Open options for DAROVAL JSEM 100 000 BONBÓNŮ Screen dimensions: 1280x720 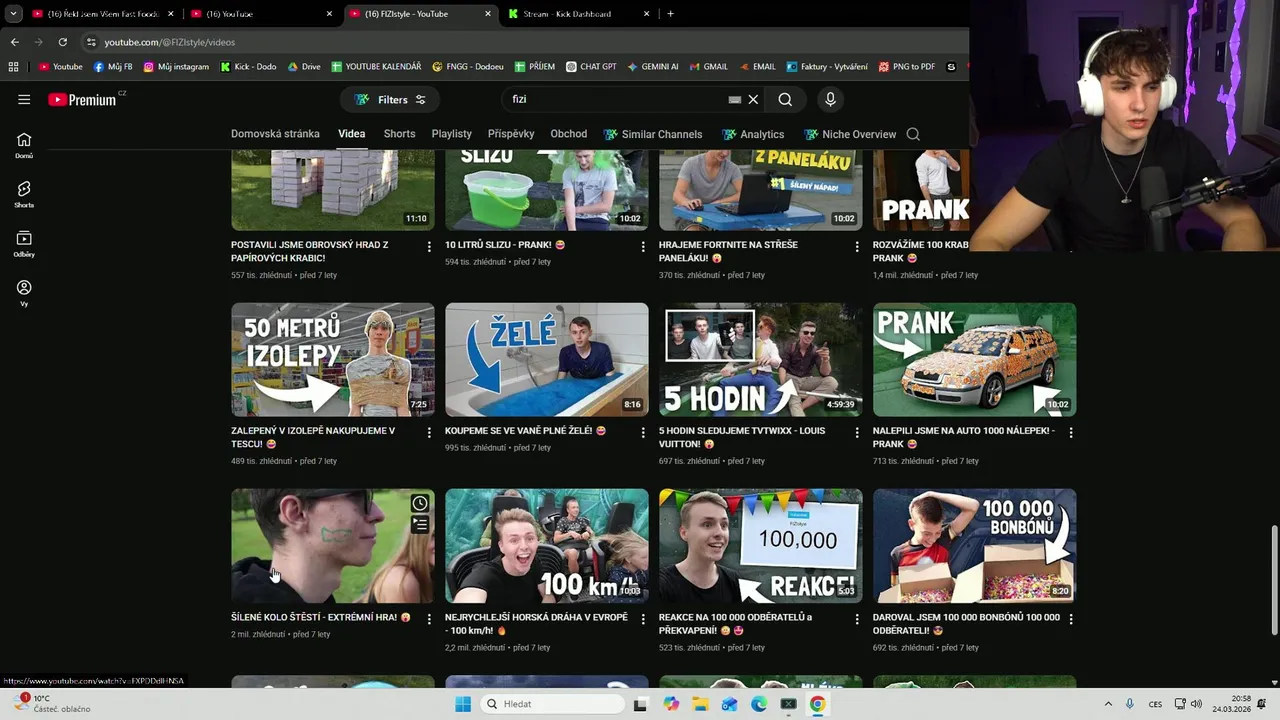pyautogui.click(x=1071, y=619)
